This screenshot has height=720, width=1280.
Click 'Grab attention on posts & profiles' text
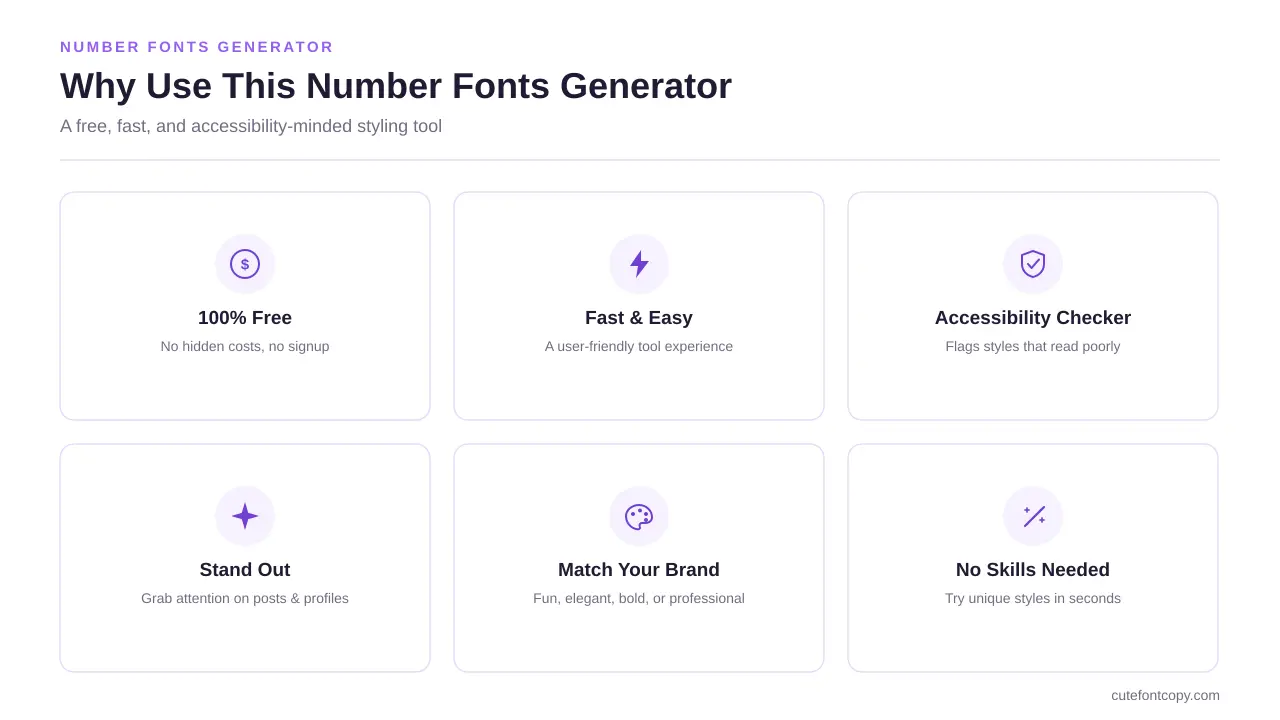(x=245, y=599)
